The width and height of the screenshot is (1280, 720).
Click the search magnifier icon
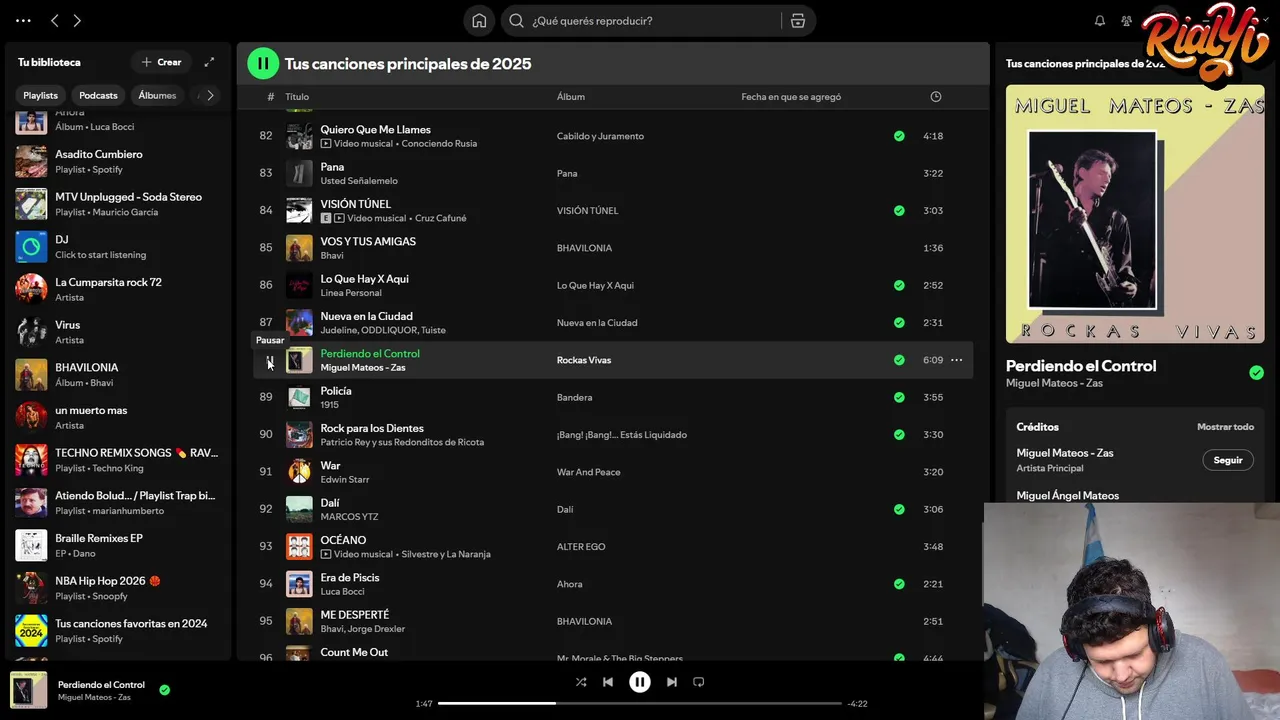(x=517, y=21)
